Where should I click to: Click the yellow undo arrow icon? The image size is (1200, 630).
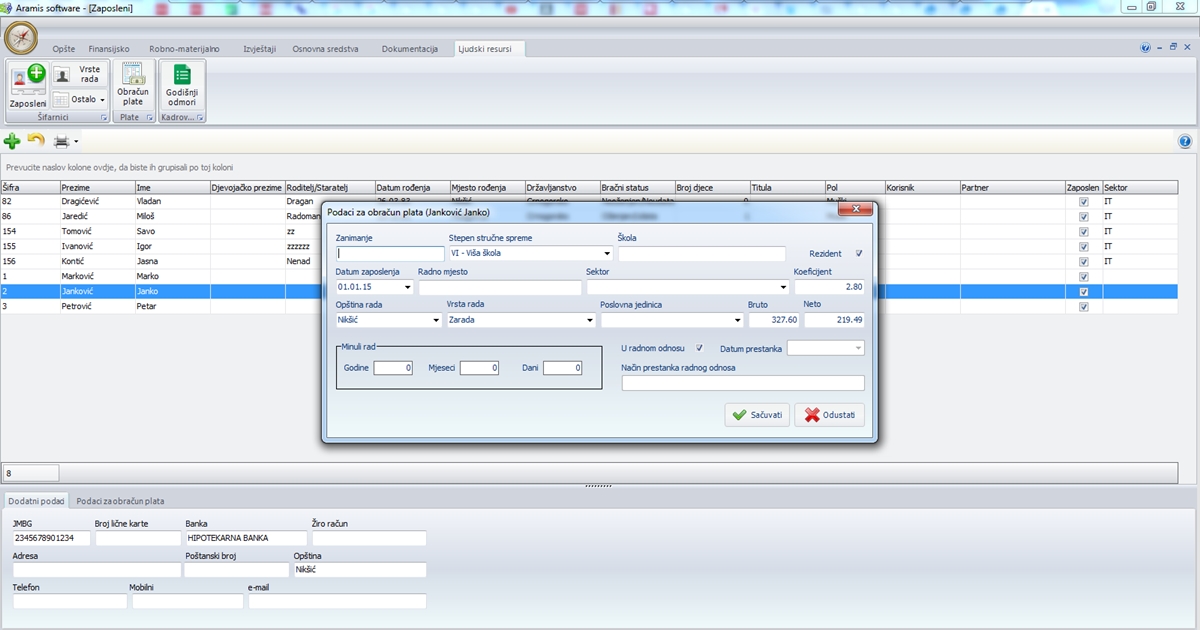pyautogui.click(x=36, y=141)
